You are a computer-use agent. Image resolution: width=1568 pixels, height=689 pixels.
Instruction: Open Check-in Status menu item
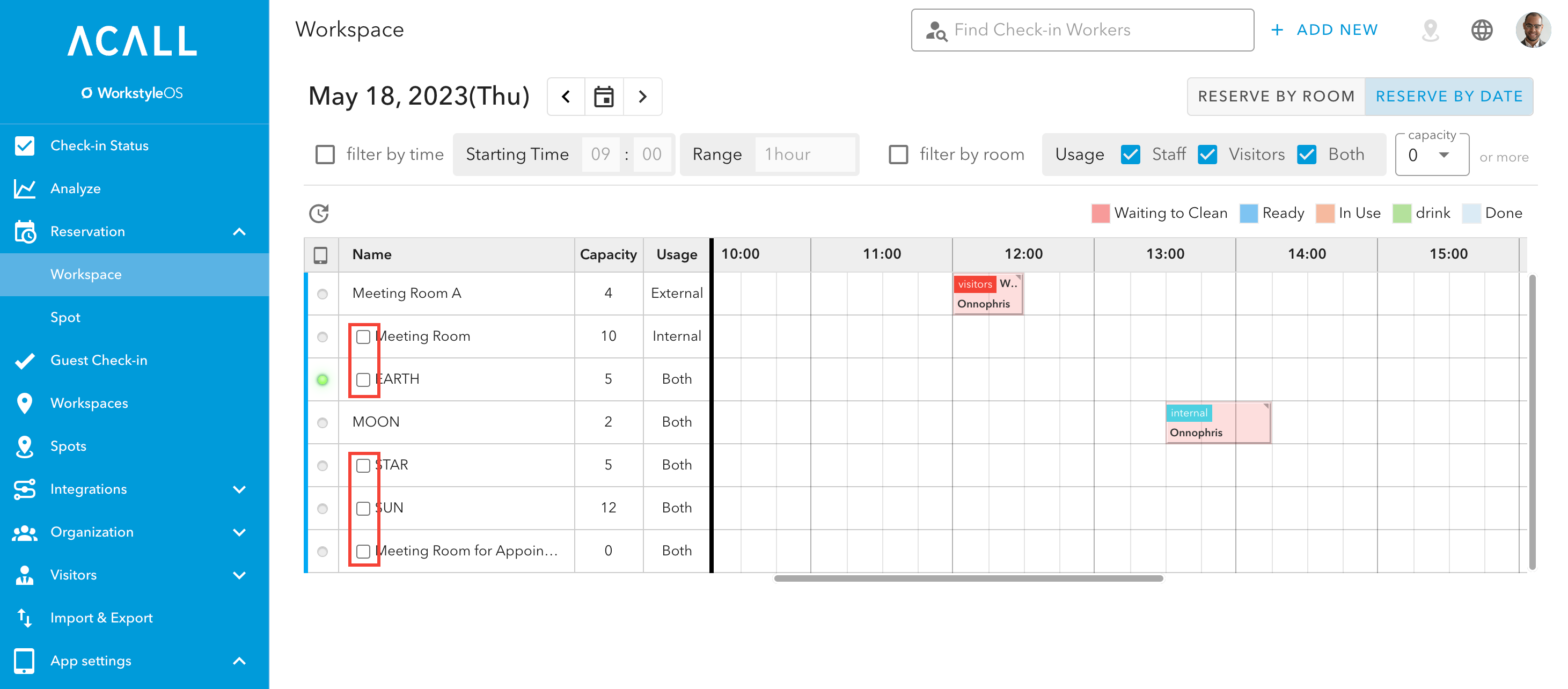click(135, 145)
